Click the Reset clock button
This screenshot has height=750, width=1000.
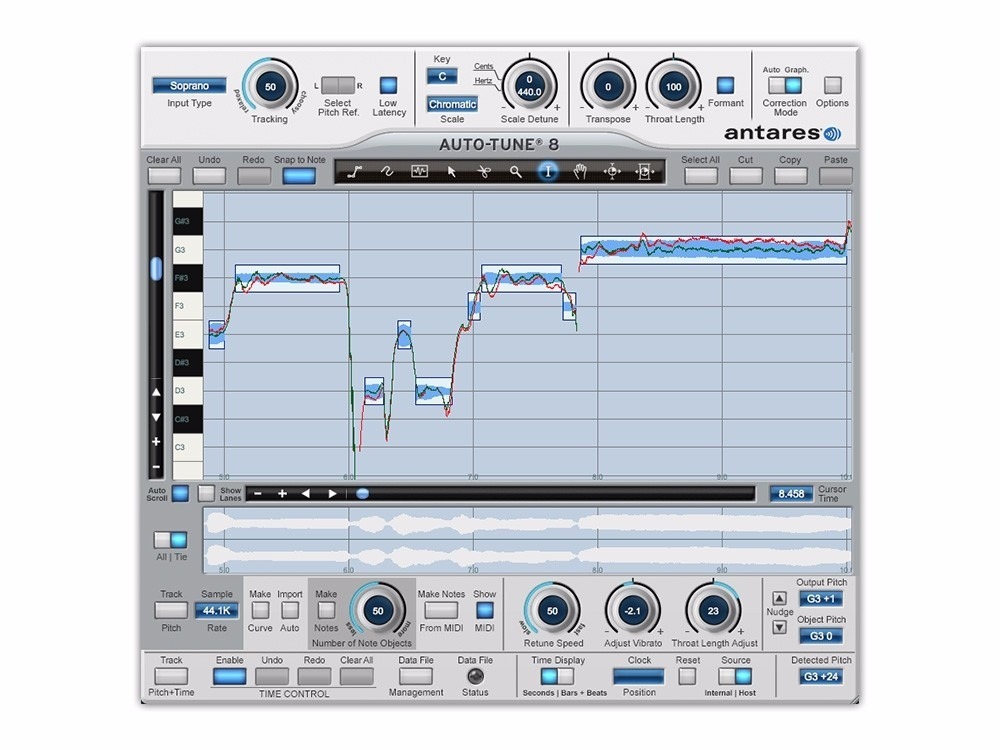click(x=688, y=677)
